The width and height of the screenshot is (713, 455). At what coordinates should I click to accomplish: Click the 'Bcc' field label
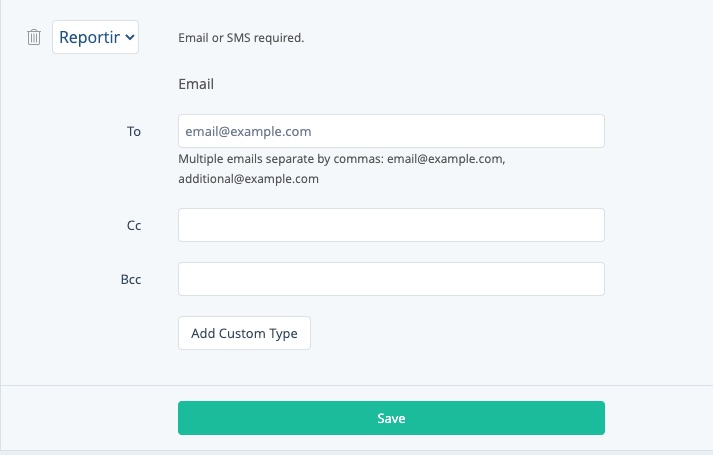coord(131,279)
